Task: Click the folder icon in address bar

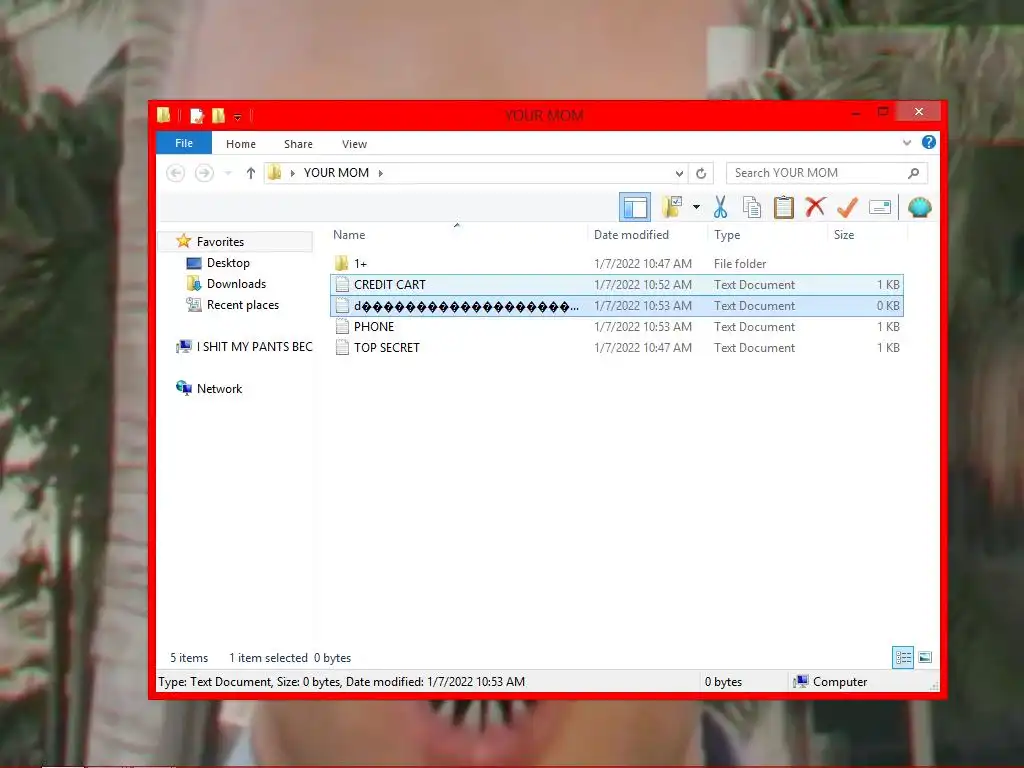Action: tap(275, 173)
